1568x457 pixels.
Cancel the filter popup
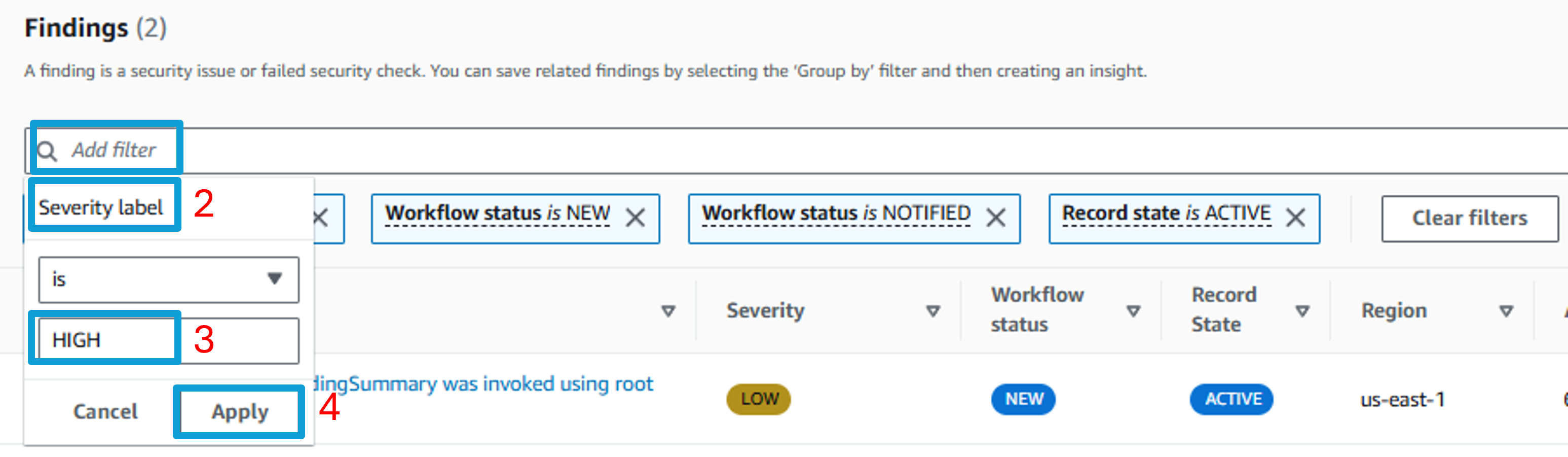[105, 412]
